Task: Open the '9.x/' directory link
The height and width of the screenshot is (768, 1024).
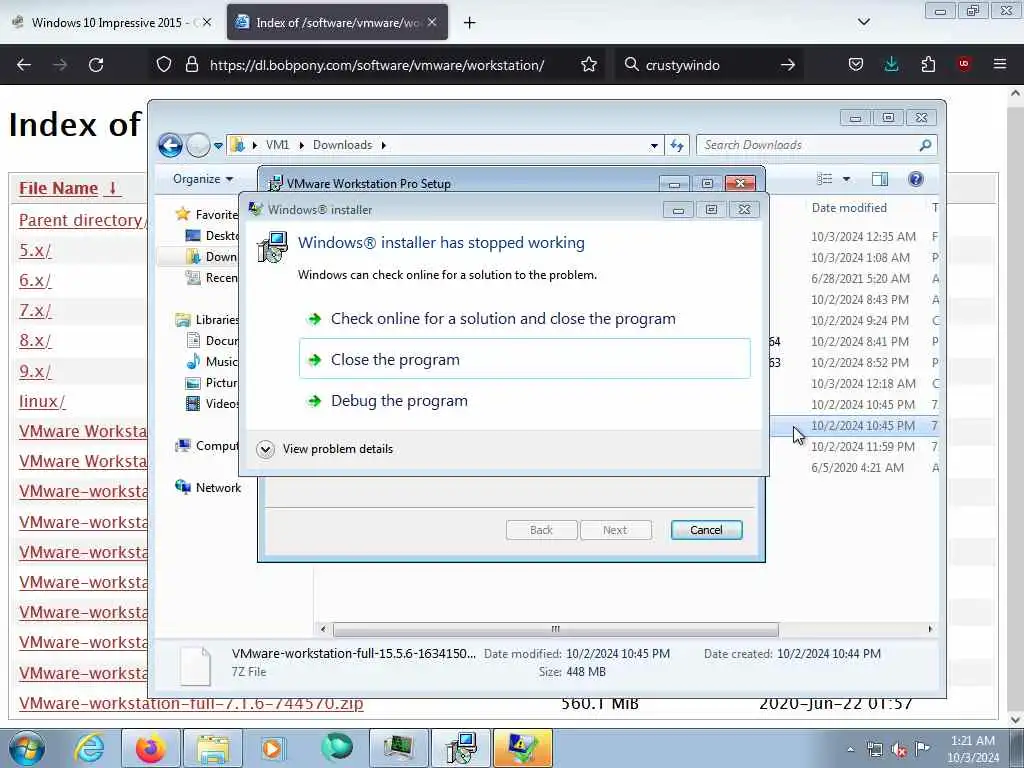Action: coord(35,371)
